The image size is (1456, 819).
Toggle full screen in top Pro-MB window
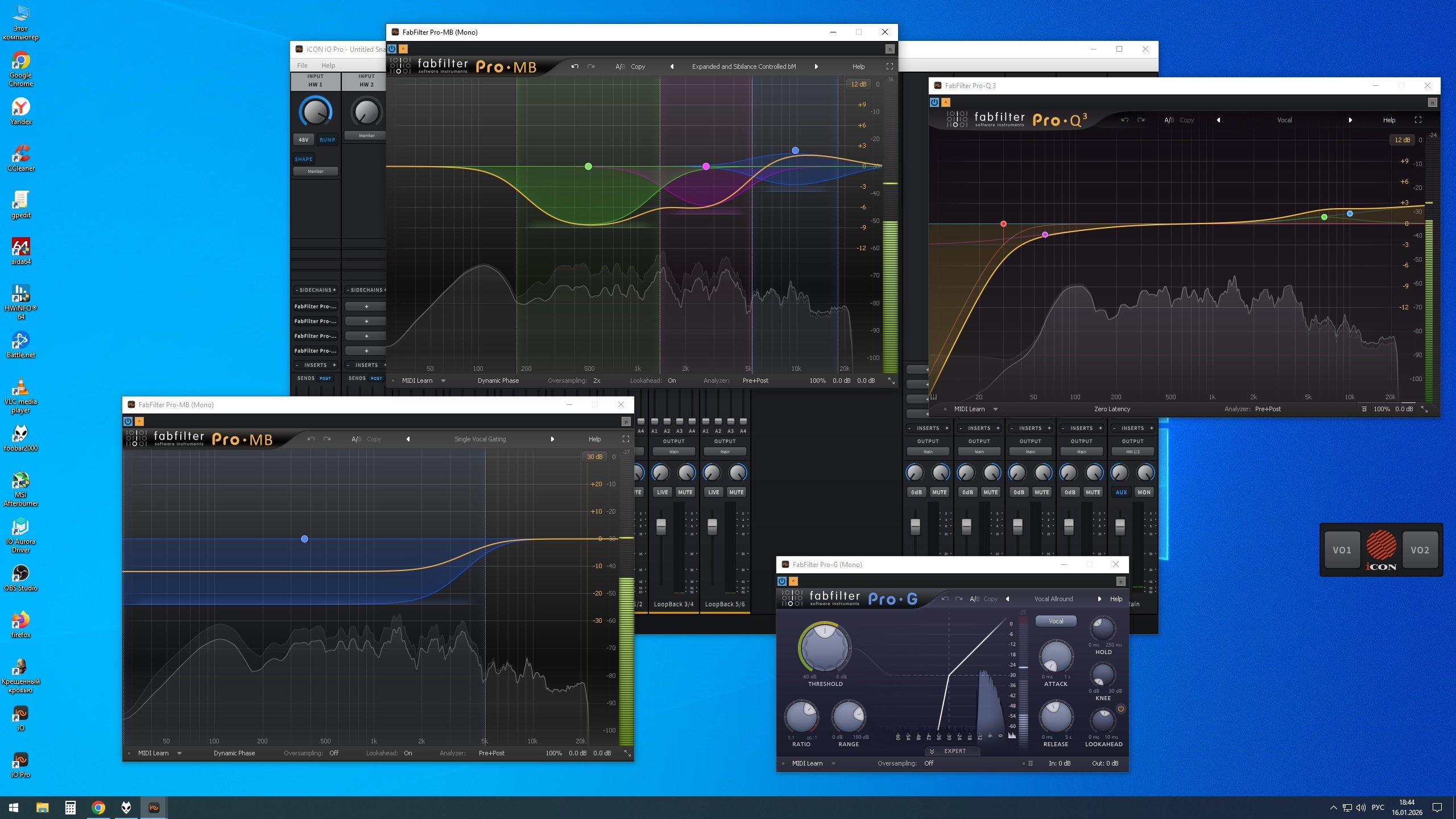(890, 67)
